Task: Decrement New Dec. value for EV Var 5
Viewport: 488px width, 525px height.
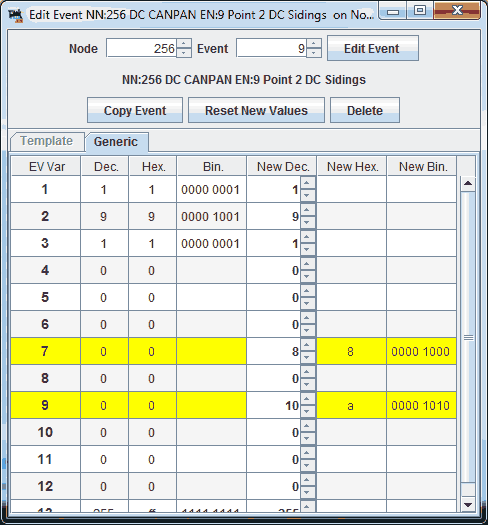Action: pos(307,304)
